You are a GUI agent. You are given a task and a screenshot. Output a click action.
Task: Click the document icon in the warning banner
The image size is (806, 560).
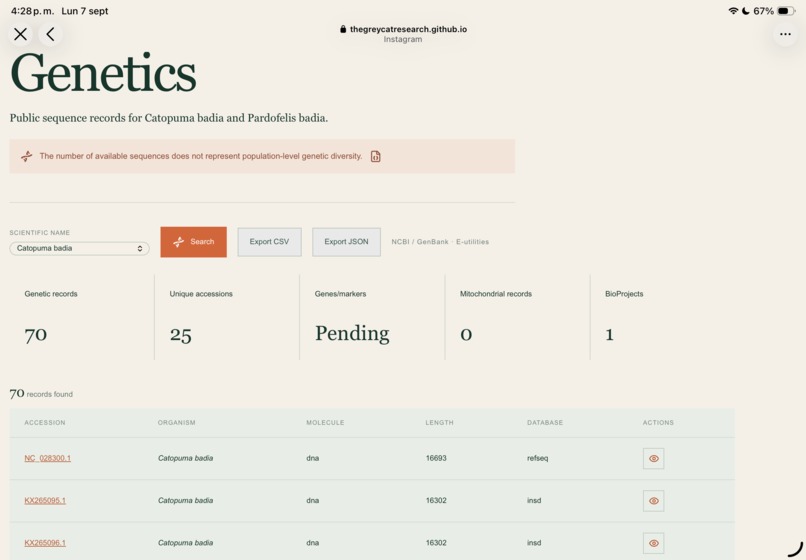click(376, 156)
